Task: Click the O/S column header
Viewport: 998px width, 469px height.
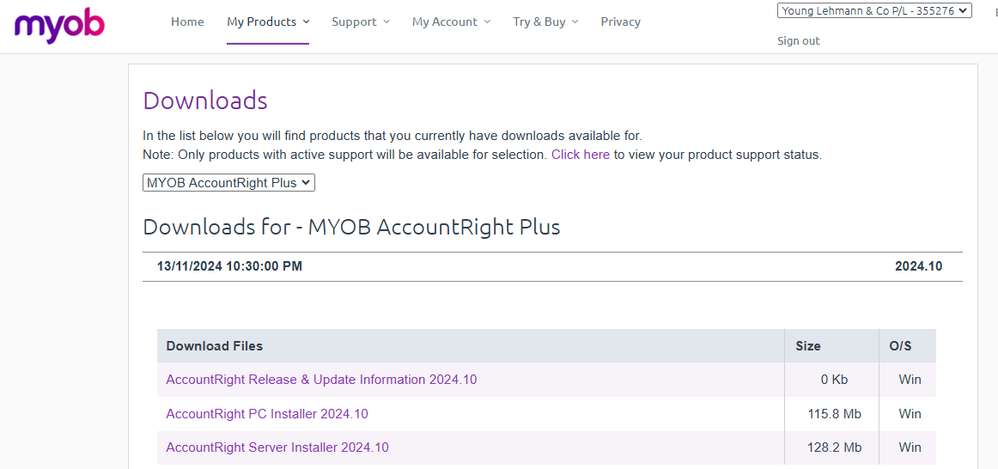Action: tap(900, 346)
